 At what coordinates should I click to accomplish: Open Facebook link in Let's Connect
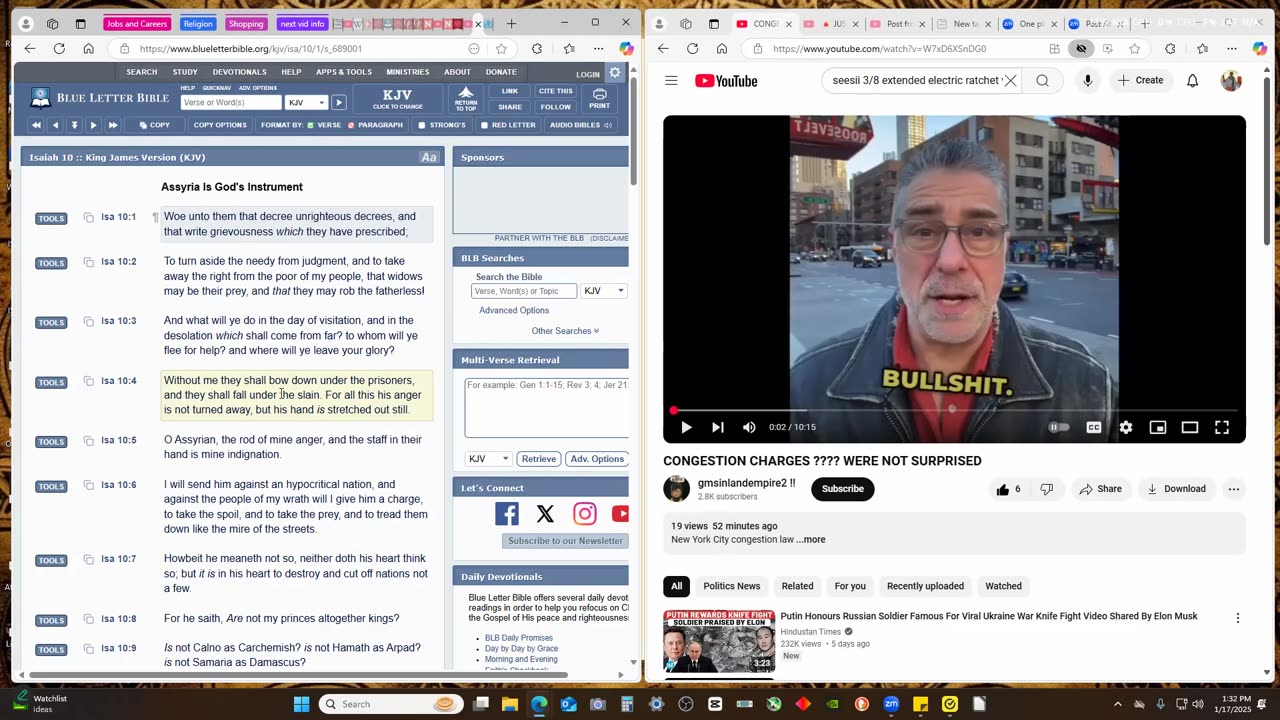pyautogui.click(x=507, y=514)
